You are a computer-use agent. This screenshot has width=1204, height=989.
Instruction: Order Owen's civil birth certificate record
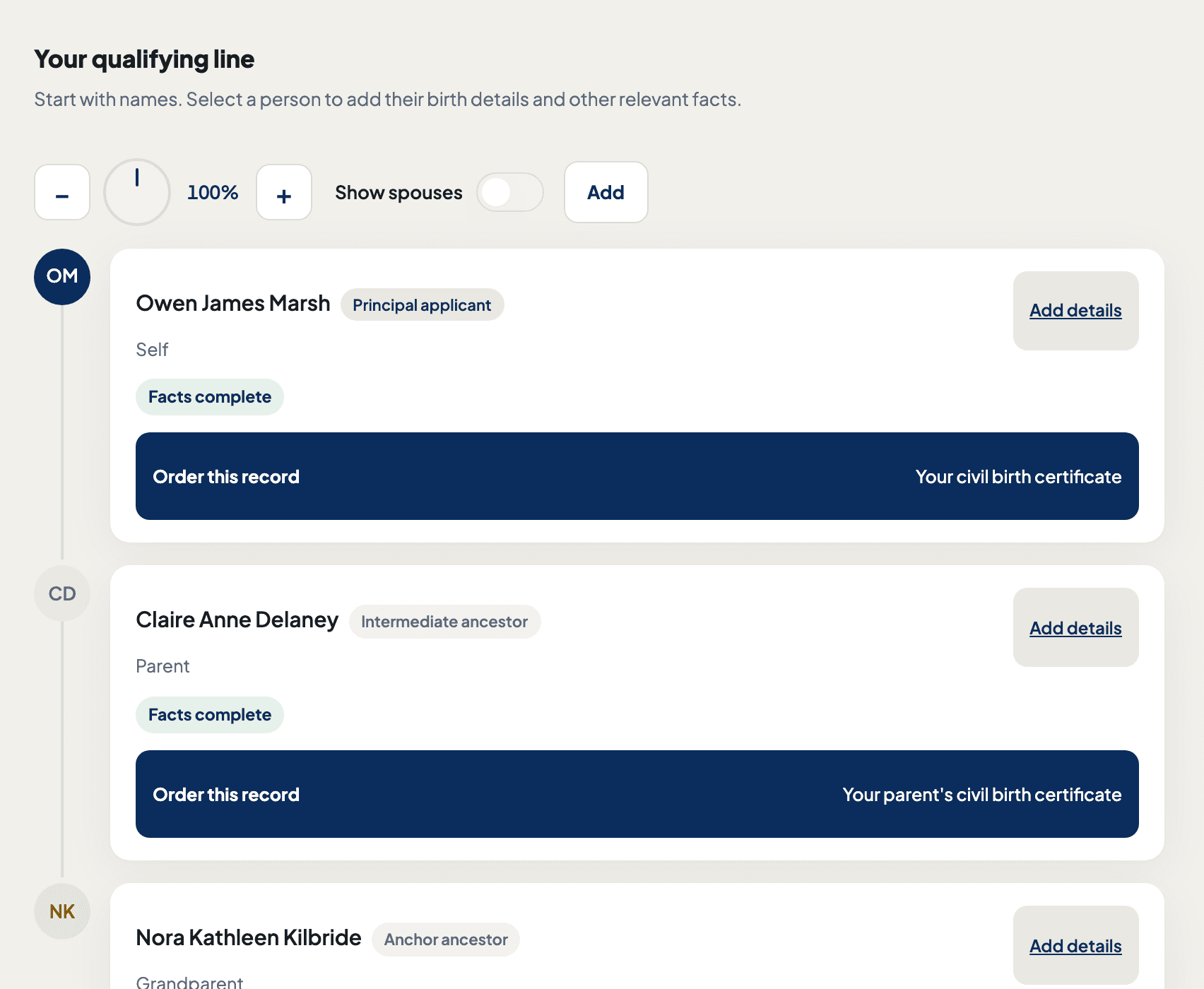click(637, 476)
